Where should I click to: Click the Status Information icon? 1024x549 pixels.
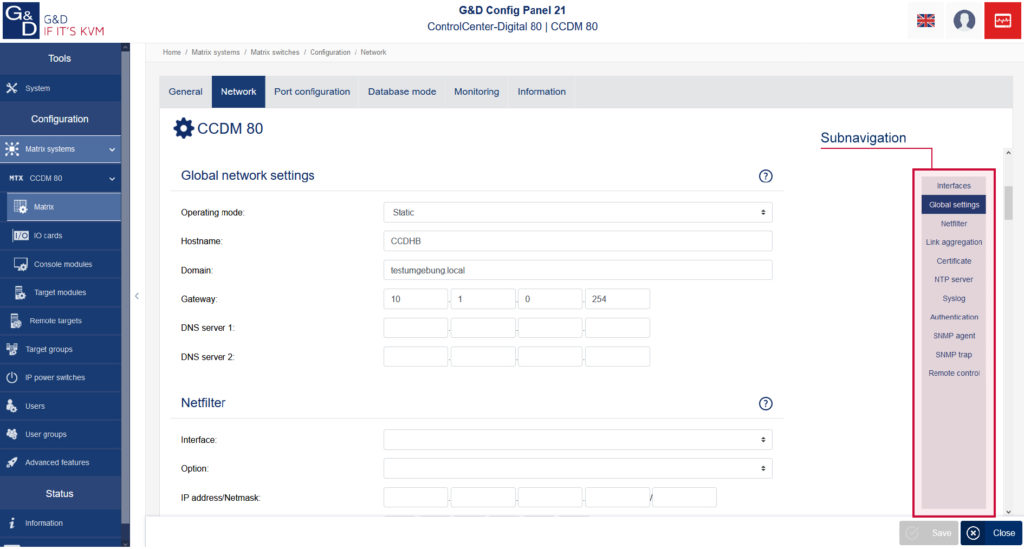pyautogui.click(x=12, y=523)
